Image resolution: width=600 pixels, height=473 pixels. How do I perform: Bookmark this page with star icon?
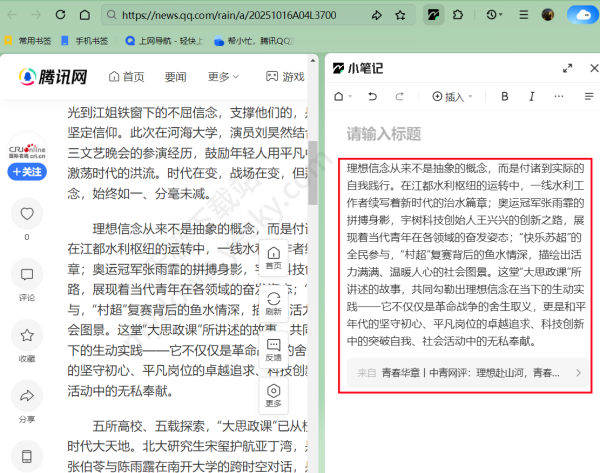pos(400,16)
